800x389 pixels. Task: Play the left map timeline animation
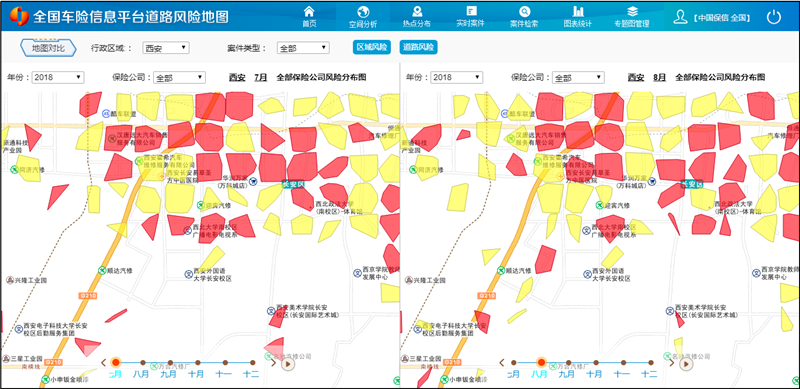point(288,364)
